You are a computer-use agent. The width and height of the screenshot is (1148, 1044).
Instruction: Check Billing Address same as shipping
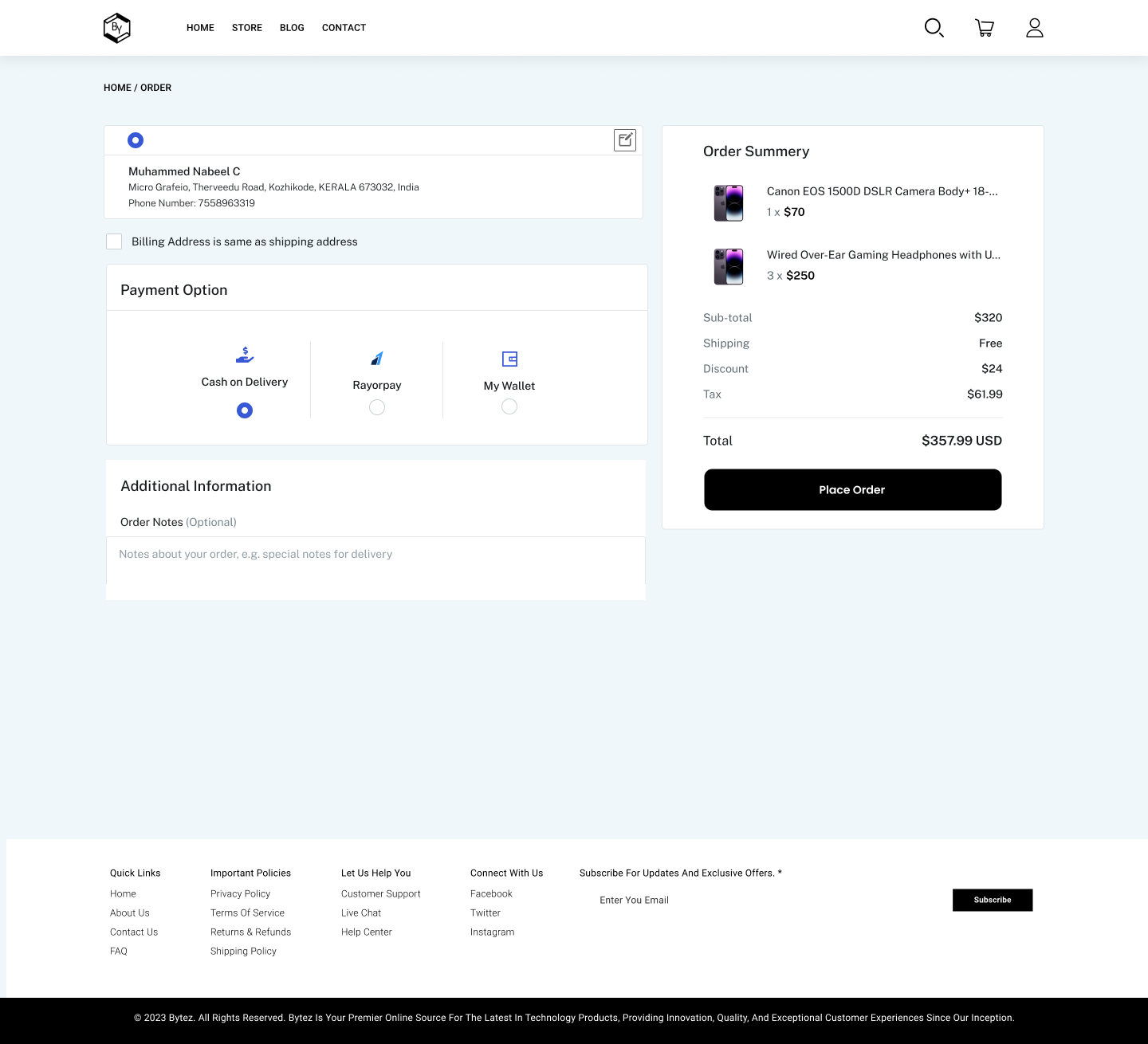tap(114, 241)
